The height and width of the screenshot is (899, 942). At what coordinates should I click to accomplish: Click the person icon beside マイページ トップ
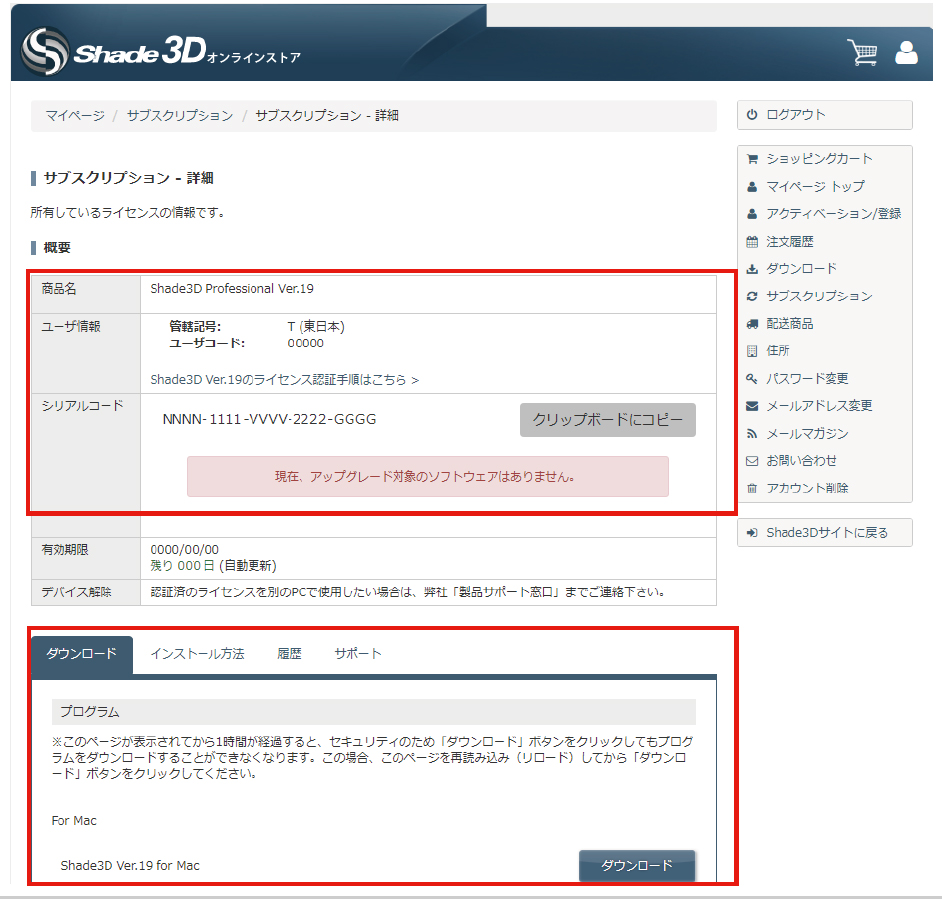pos(752,186)
